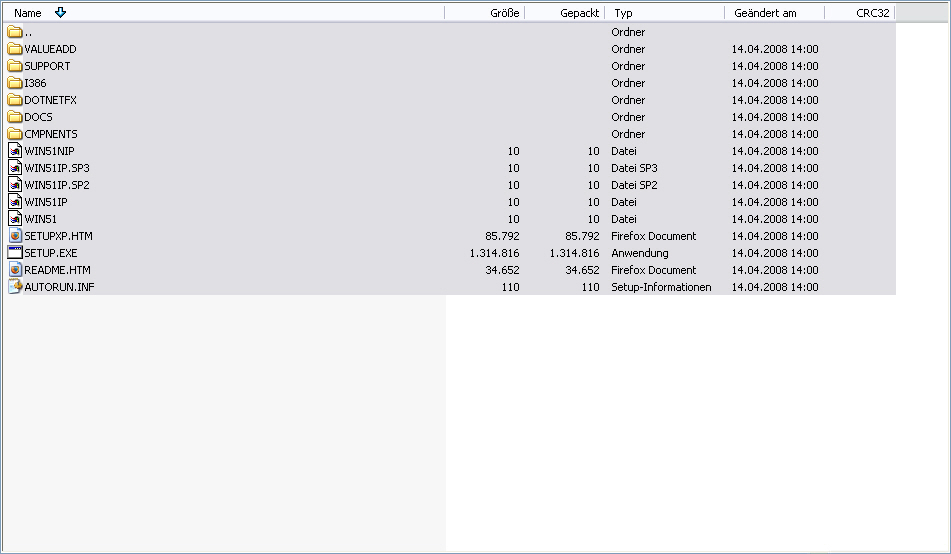Select the SETUPXP.HTM name text
Screen dimensions: 951x554
tap(58, 236)
